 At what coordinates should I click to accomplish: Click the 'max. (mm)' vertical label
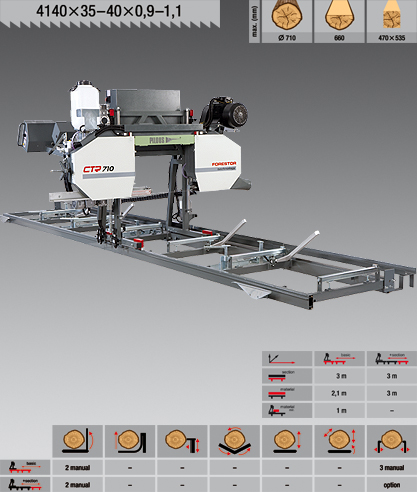pyautogui.click(x=255, y=21)
